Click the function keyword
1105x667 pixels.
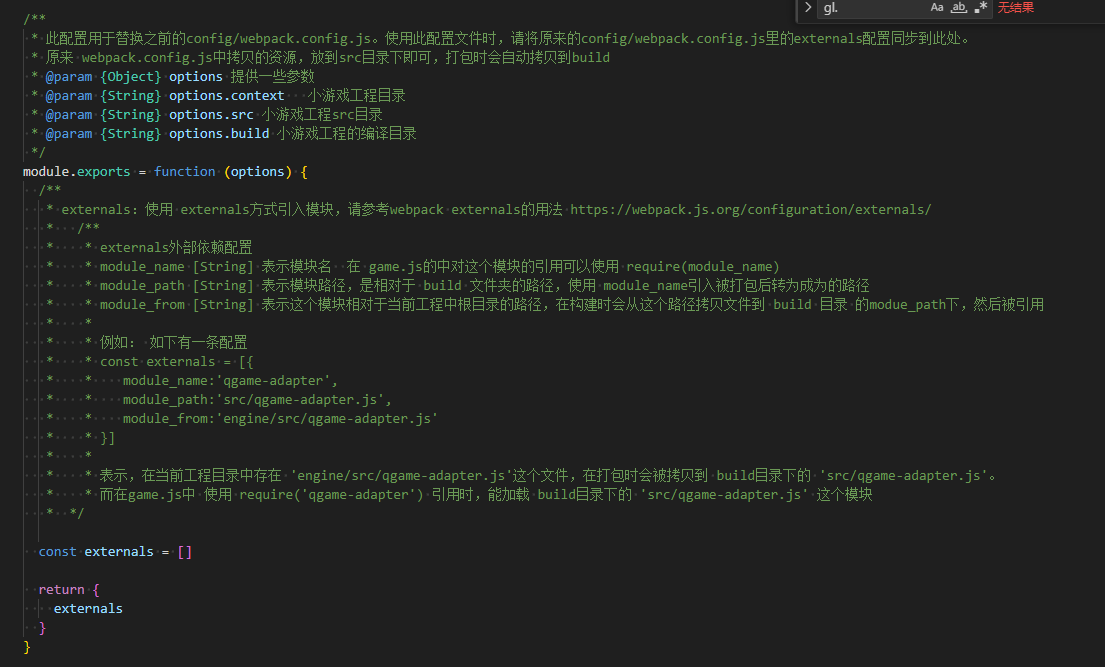click(x=184, y=172)
